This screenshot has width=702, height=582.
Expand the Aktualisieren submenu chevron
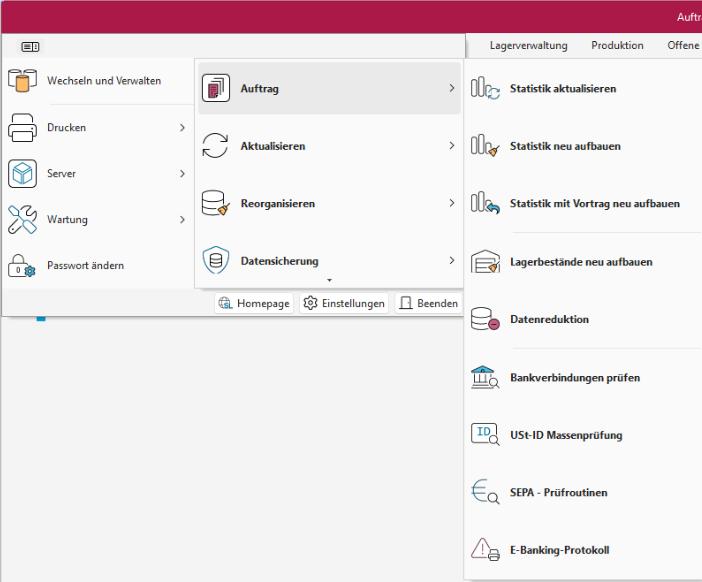click(452, 146)
